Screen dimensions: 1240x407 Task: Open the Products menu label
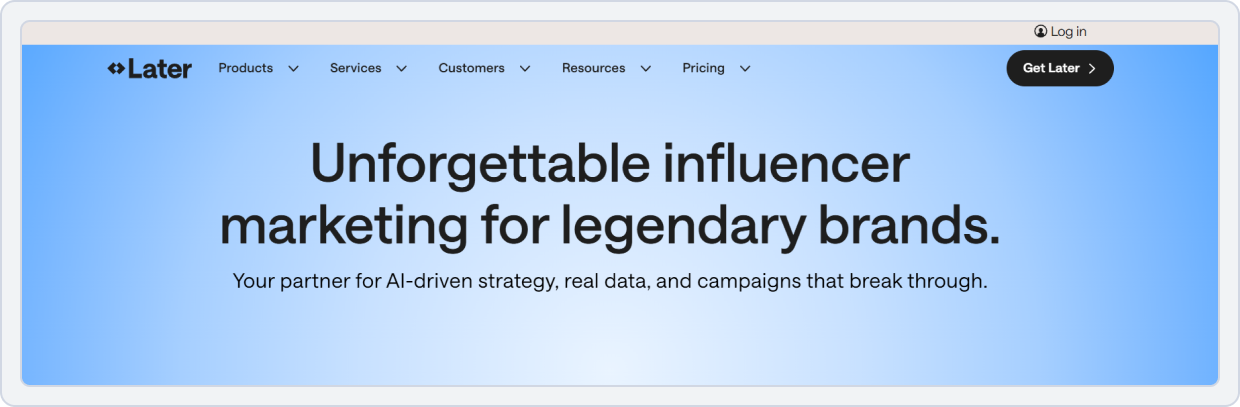245,68
